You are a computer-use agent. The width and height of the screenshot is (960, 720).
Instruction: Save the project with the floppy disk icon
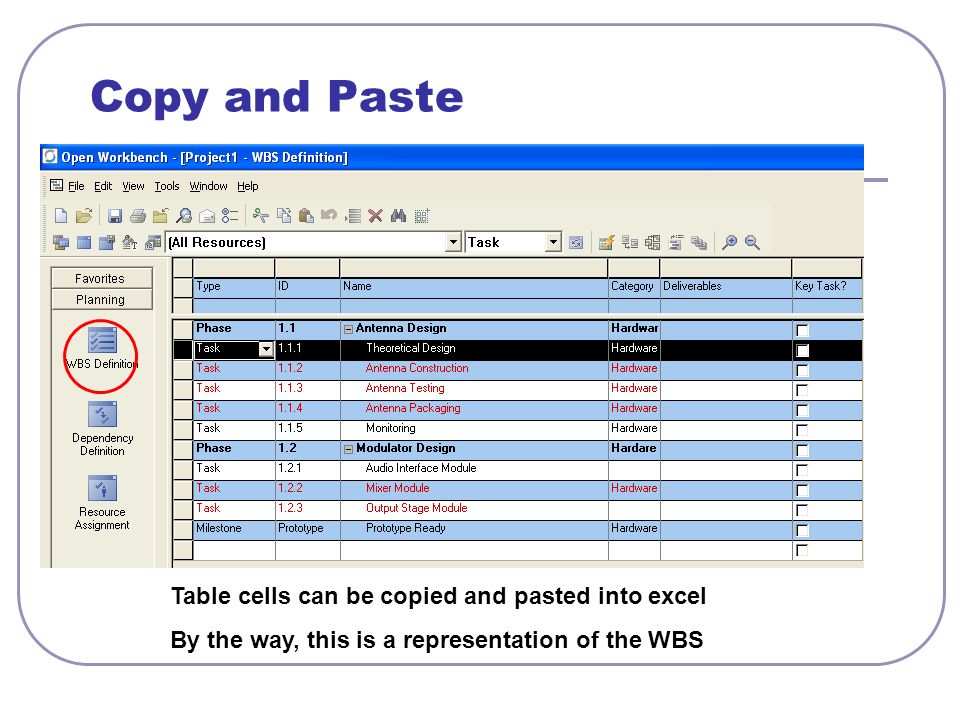tap(114, 216)
